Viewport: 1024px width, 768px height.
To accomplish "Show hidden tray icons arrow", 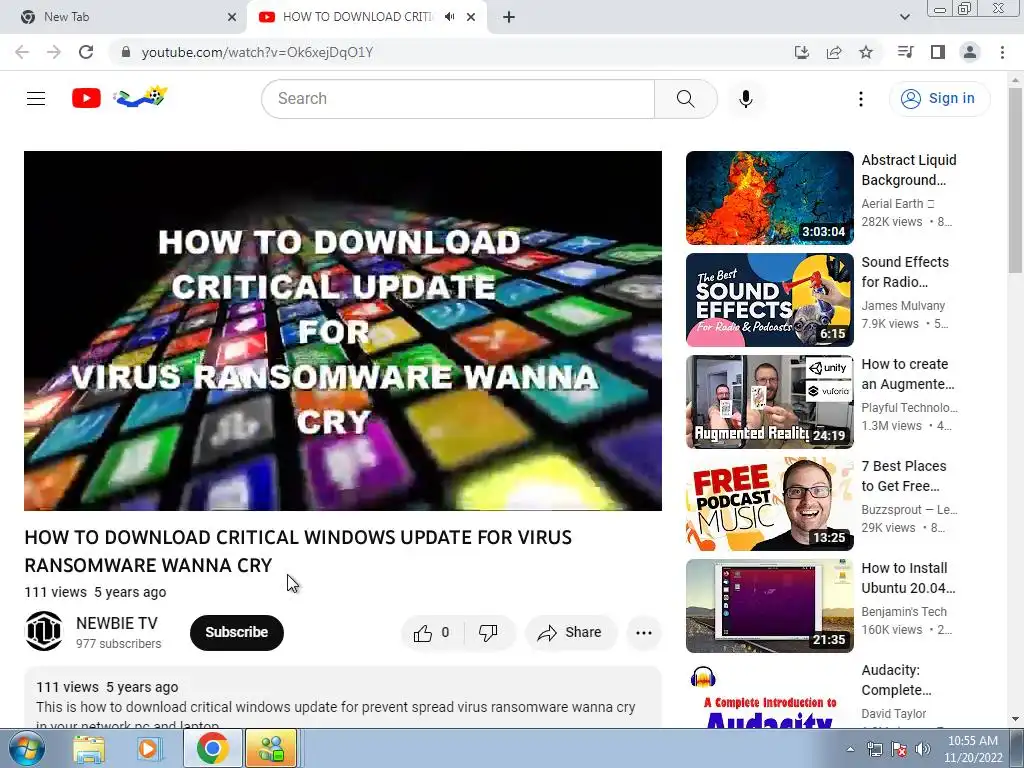I will [x=850, y=749].
